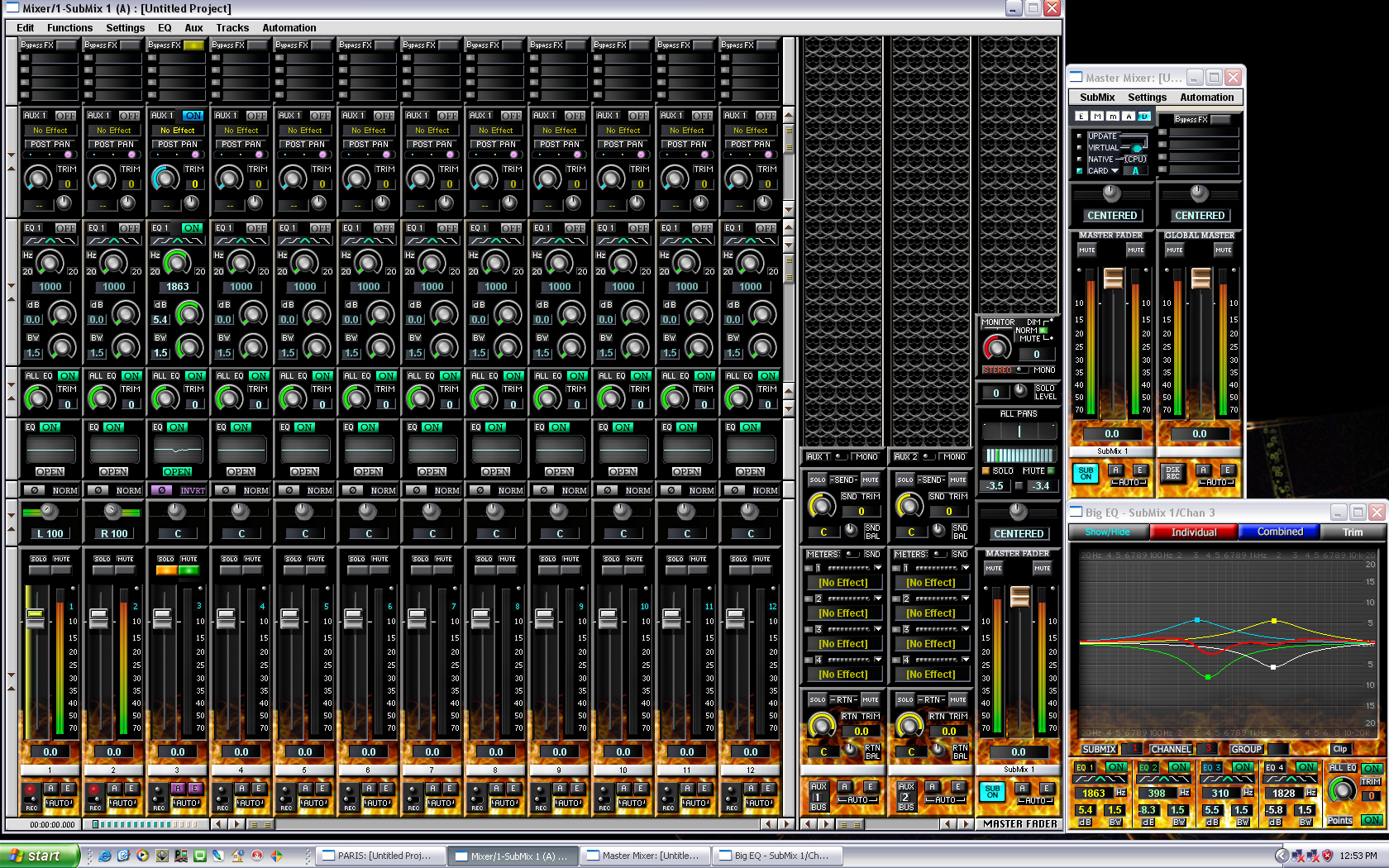Open SubMix menu in Master Mixer
The height and width of the screenshot is (868, 1389).
pyautogui.click(x=1097, y=97)
